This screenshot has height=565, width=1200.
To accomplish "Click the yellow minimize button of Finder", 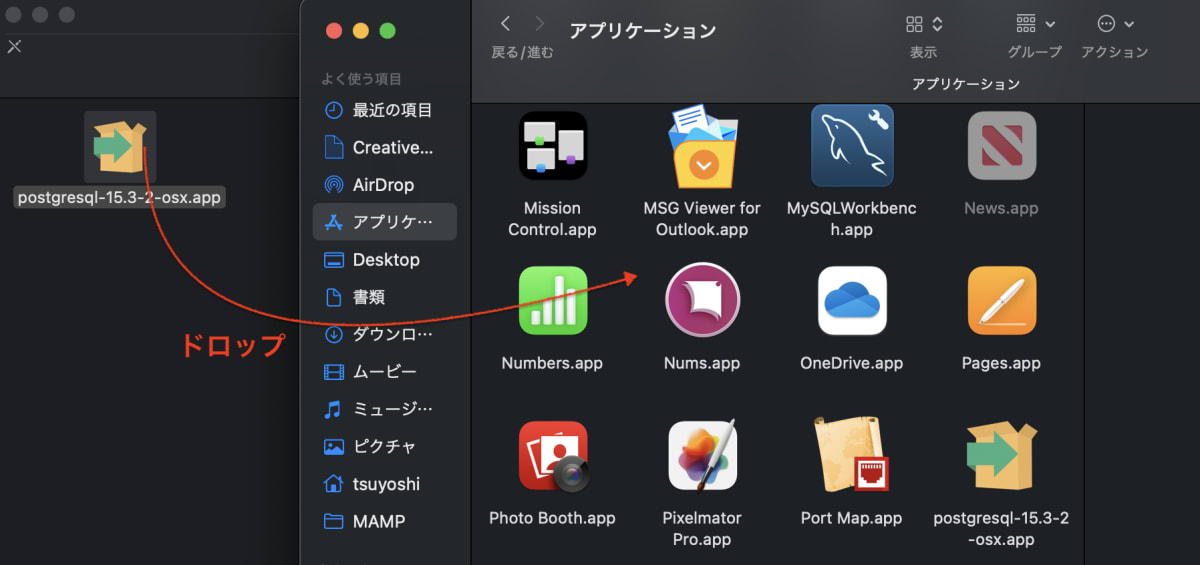I will (361, 31).
